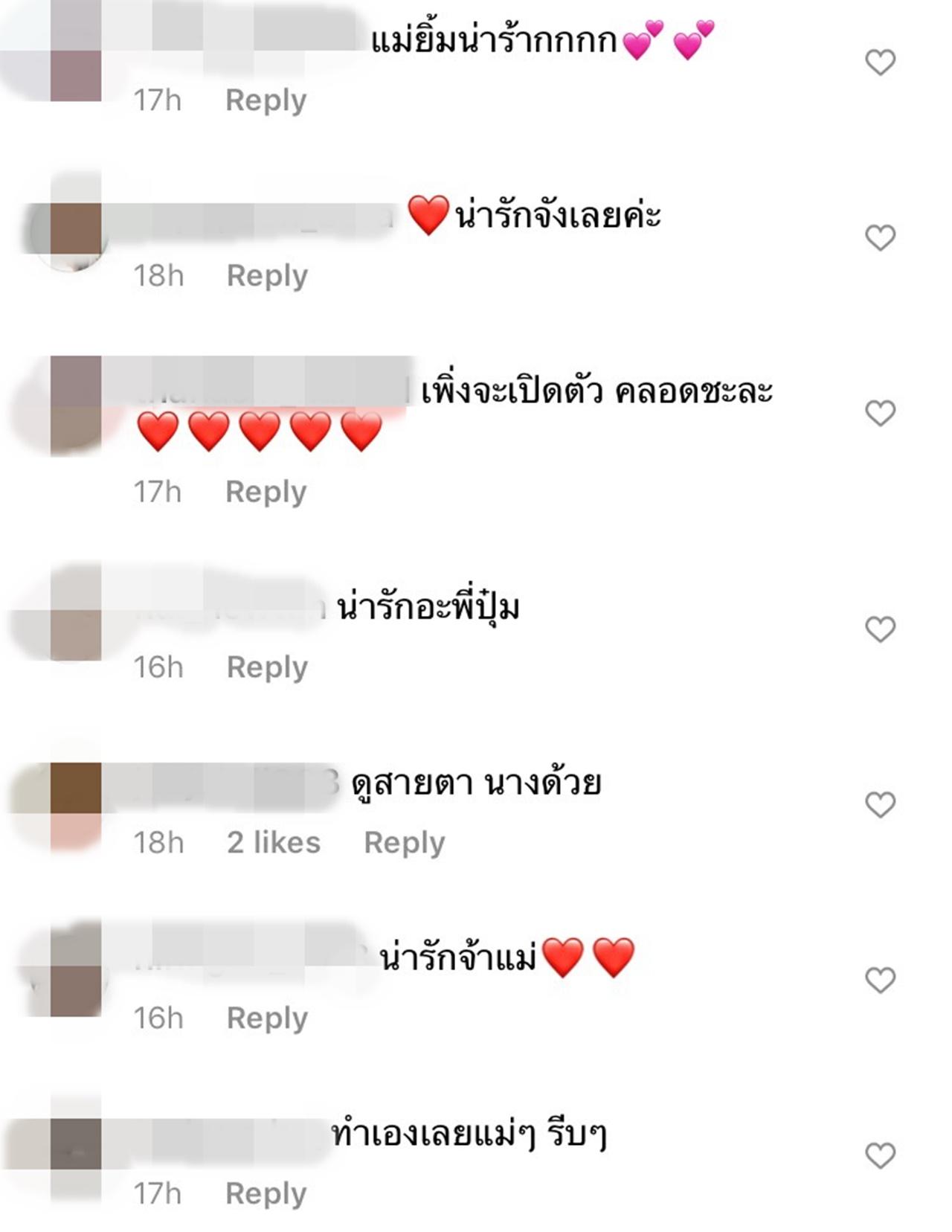The image size is (952, 1232).
Task: View the 2 likes on ดูสายตา comment
Action: 274,843
